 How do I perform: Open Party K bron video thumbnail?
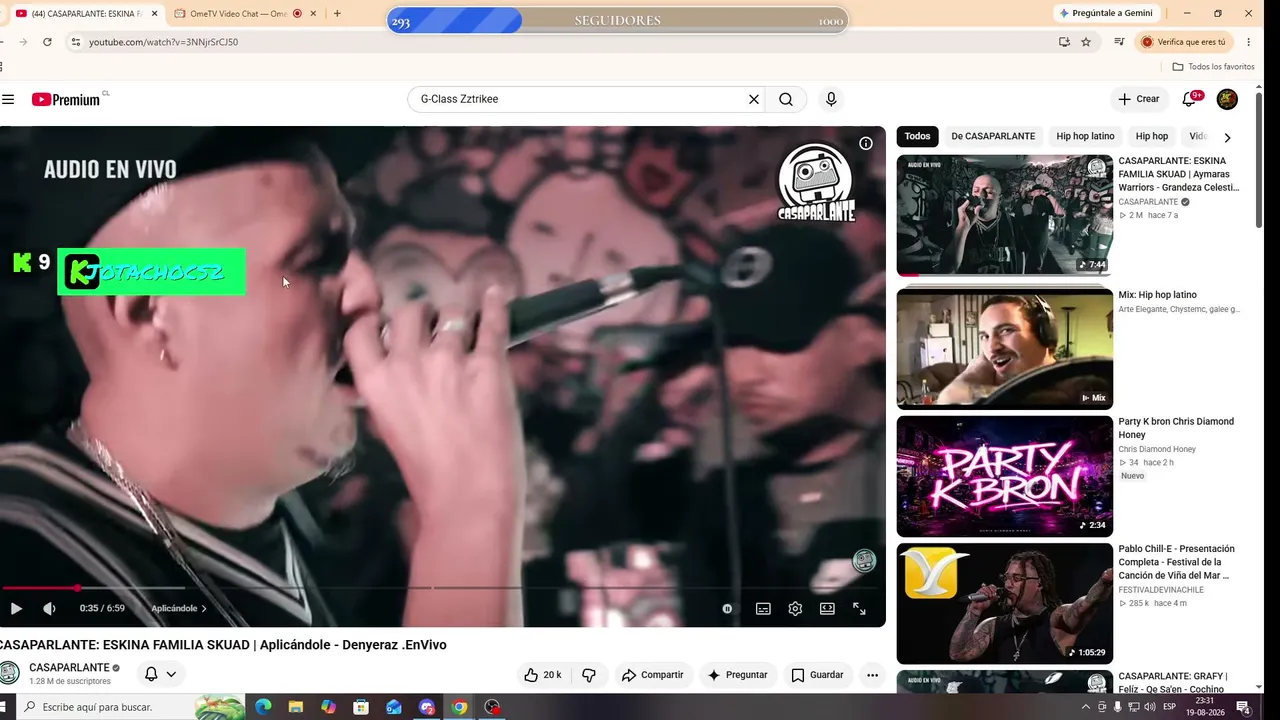click(x=1004, y=476)
